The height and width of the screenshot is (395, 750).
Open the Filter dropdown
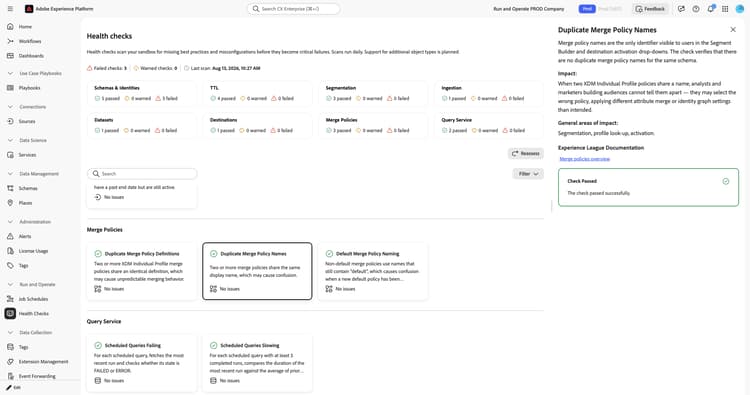(x=528, y=174)
